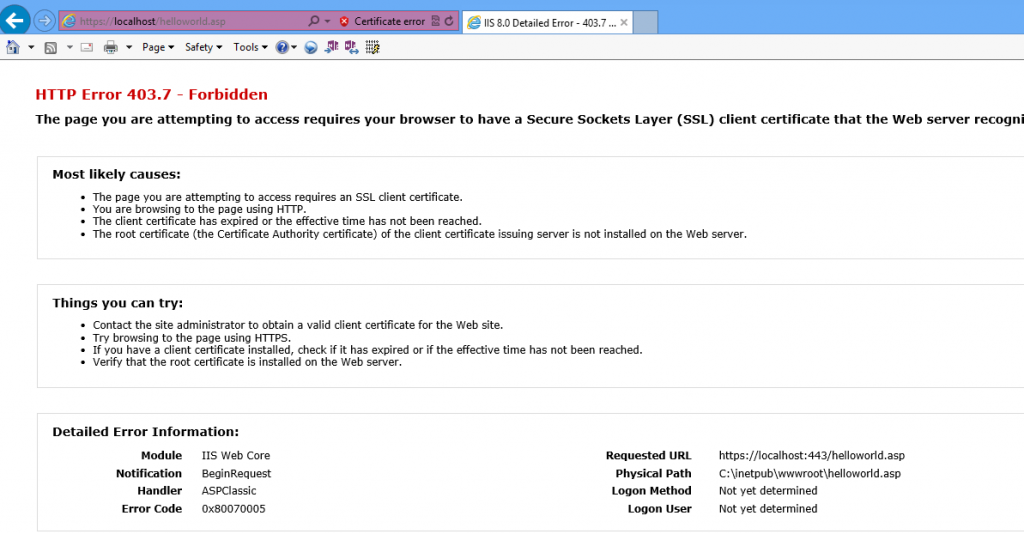Click the red Certificate error shield icon
Viewport: 1024px width, 534px height.
tap(344, 22)
